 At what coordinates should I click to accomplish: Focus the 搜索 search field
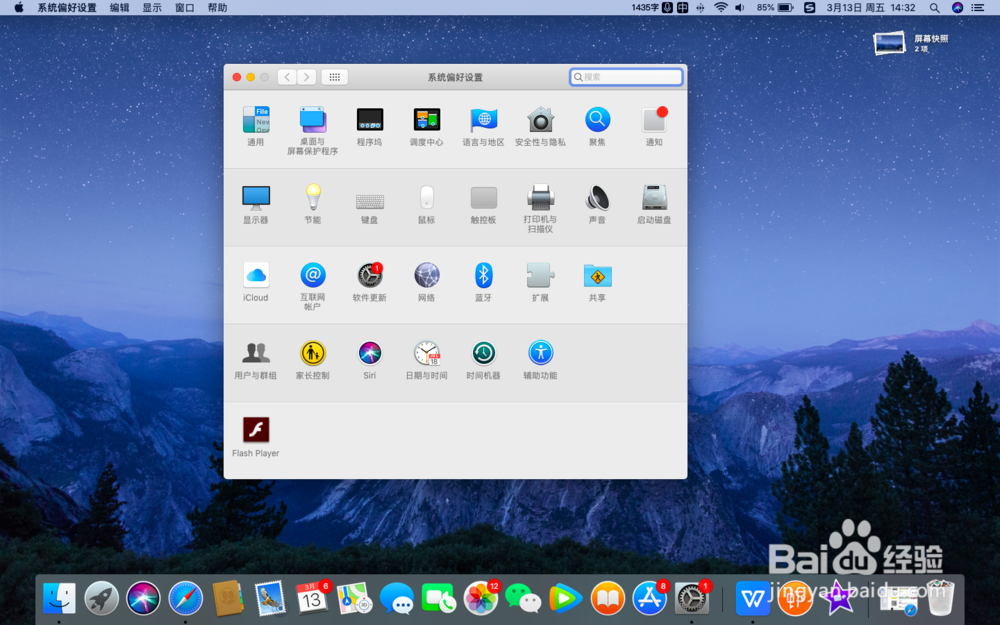pos(626,77)
